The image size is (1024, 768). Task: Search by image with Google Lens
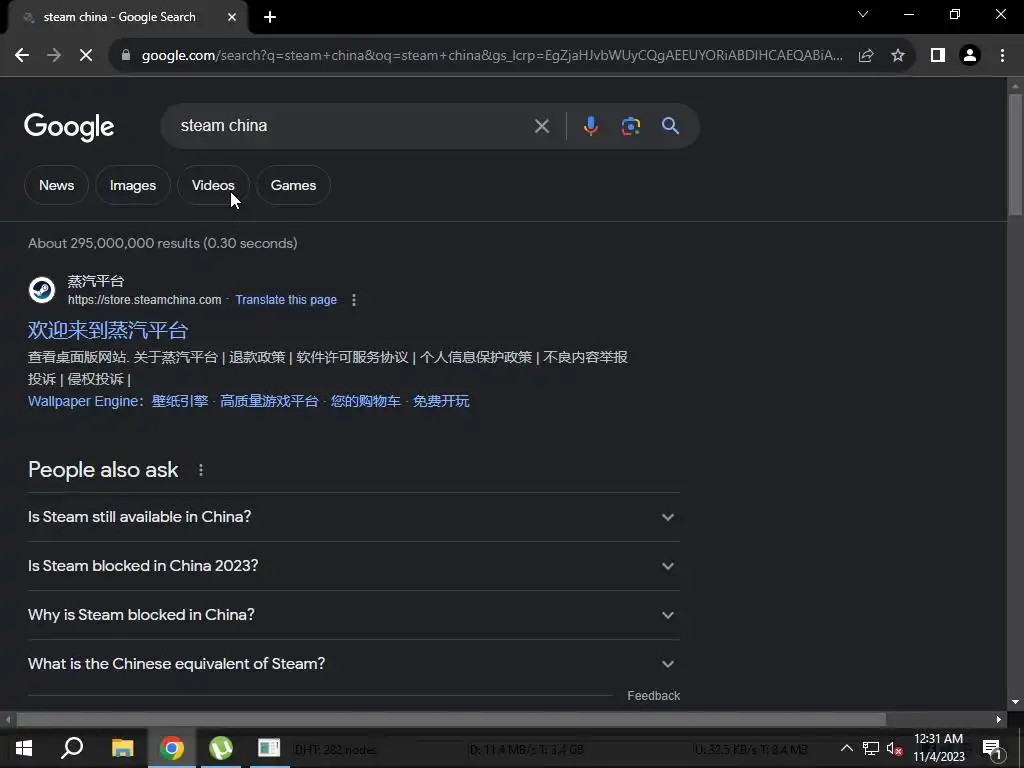(631, 126)
